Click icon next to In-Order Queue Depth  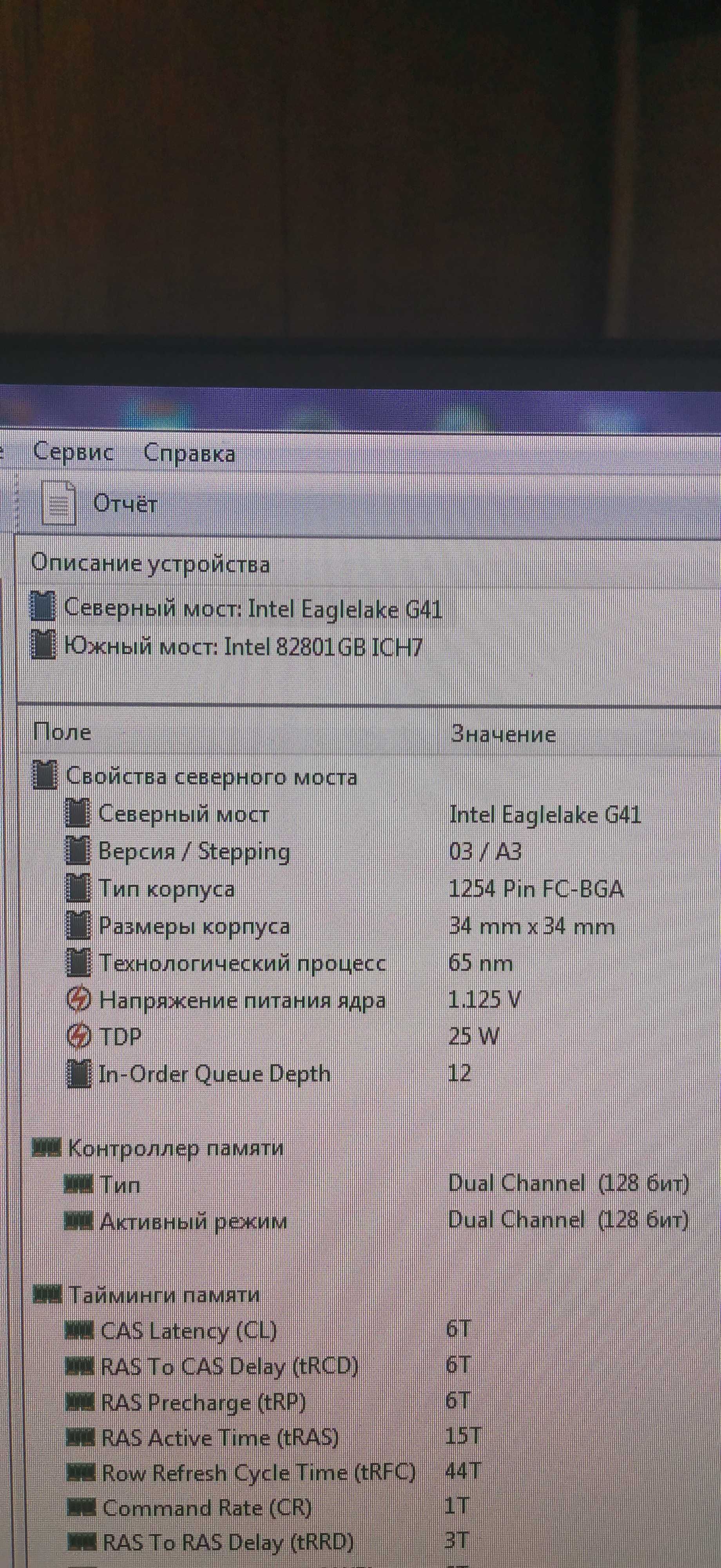78,1074
